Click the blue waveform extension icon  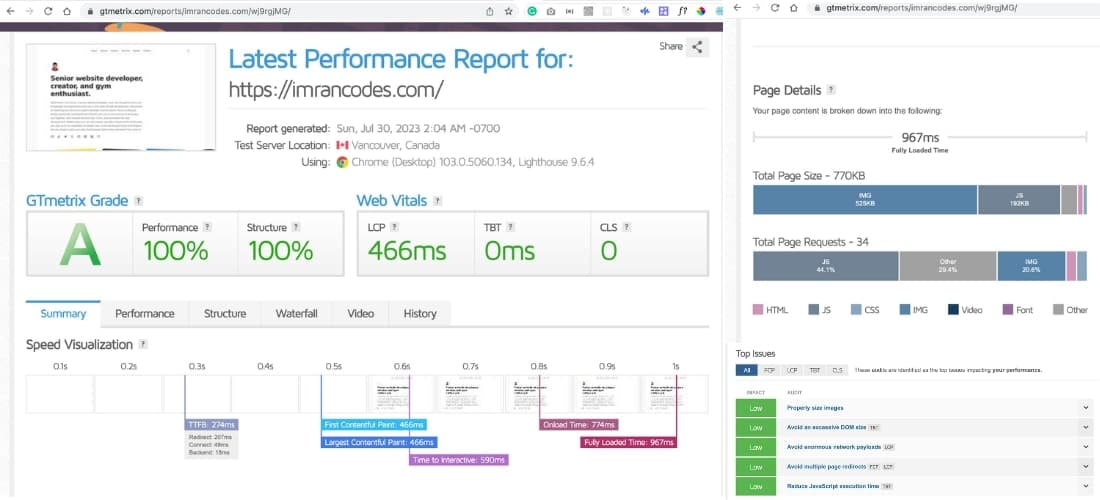[645, 11]
